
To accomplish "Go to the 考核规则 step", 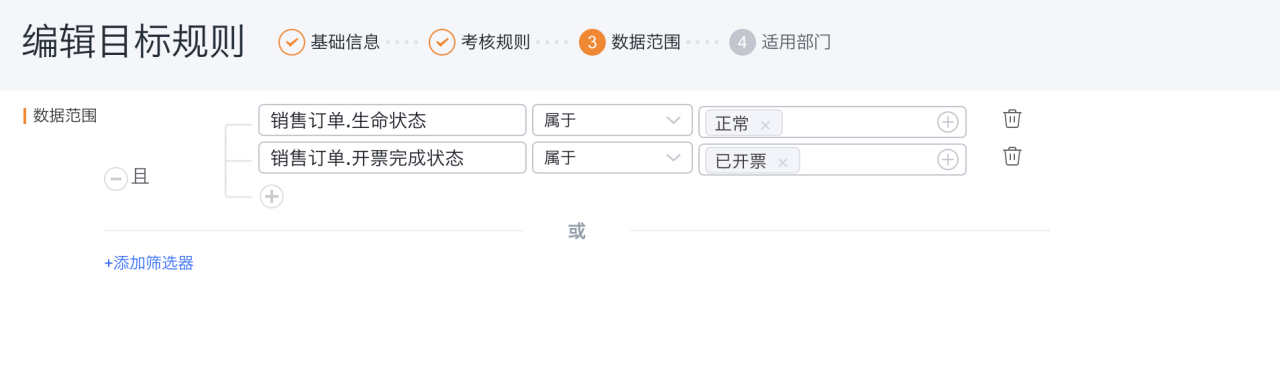I will pyautogui.click(x=480, y=42).
